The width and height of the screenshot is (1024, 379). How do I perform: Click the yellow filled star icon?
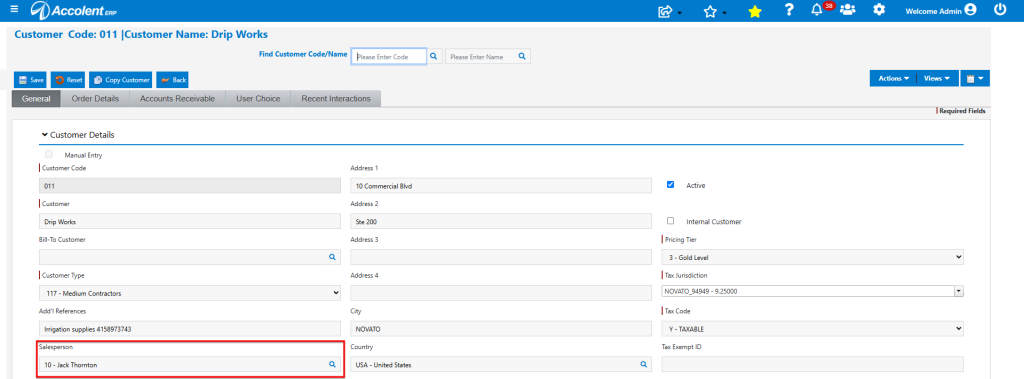pos(755,11)
